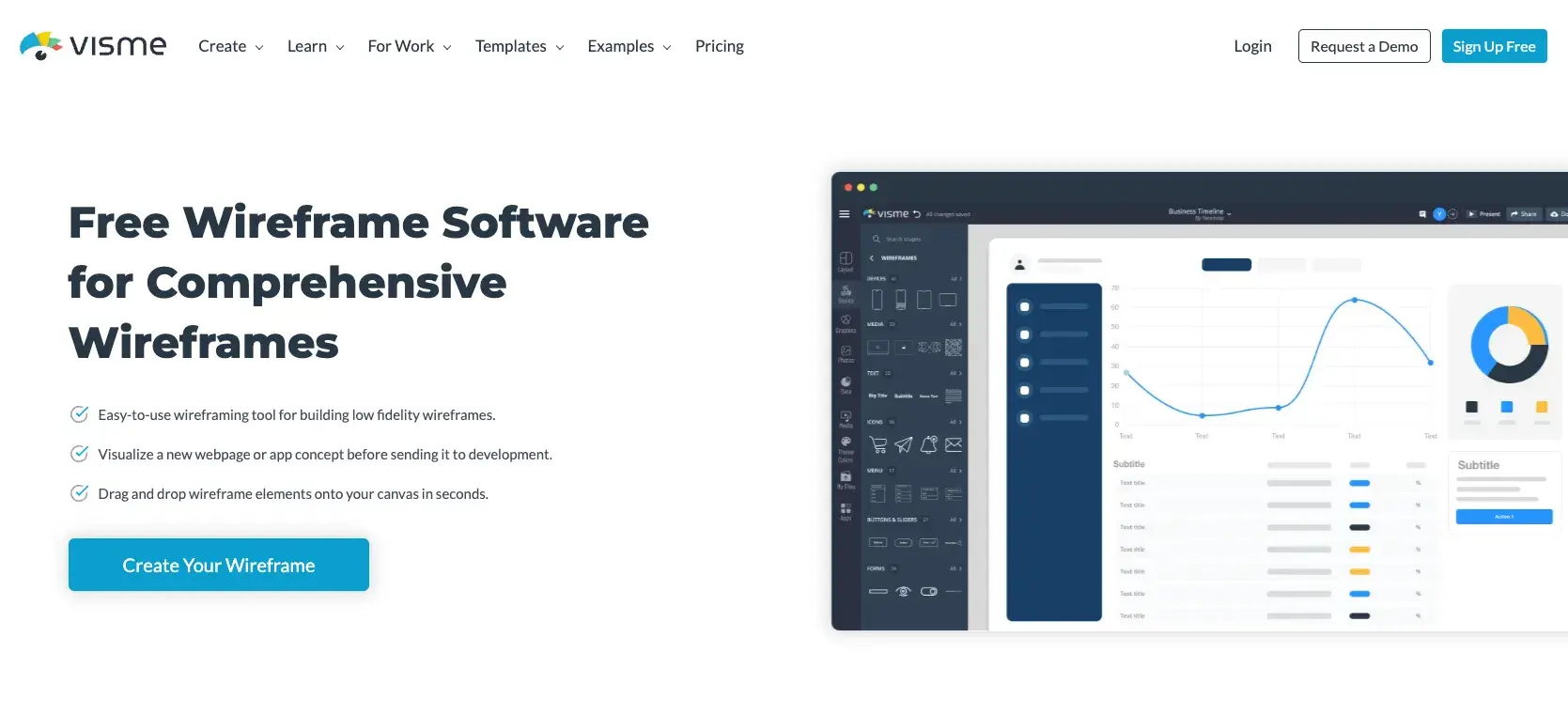Click the blue Y user avatar
Screen dimensions: 1568x715
(x=1438, y=214)
